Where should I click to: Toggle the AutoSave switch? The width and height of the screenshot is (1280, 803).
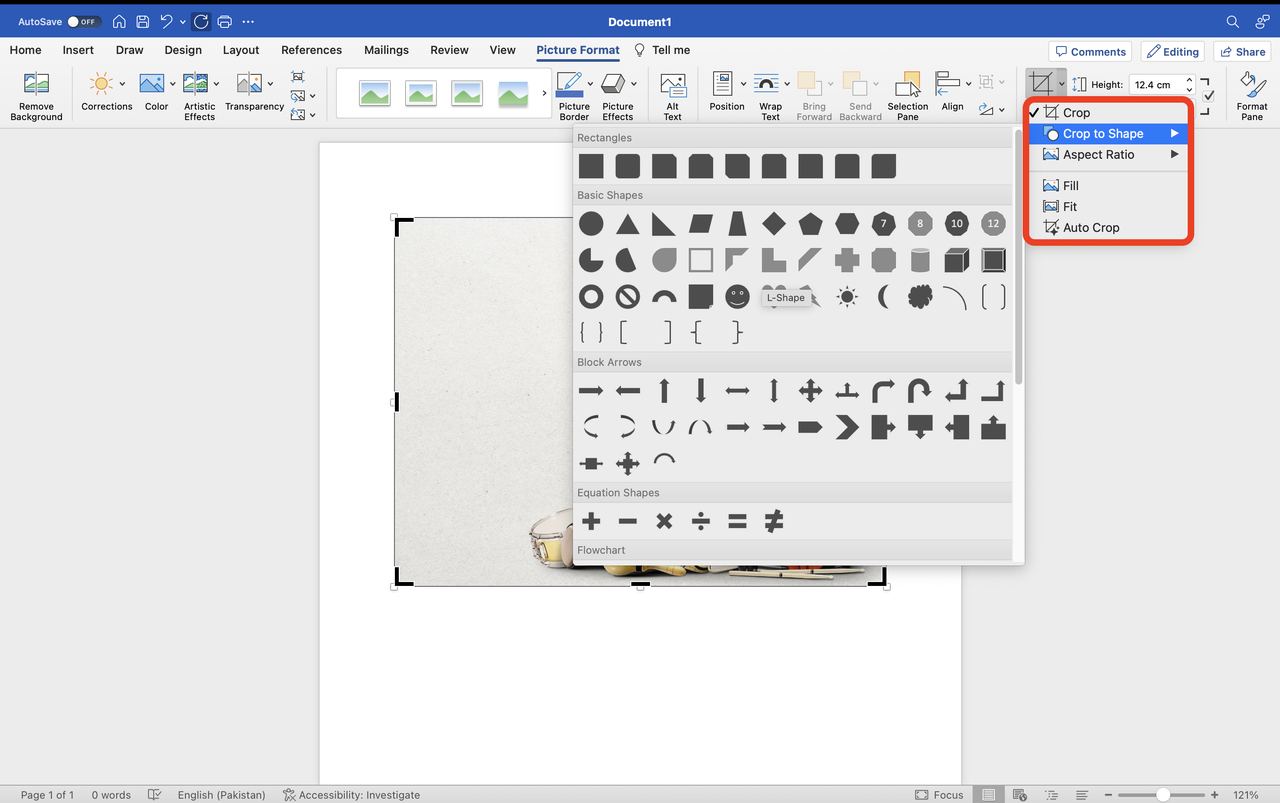tap(83, 21)
